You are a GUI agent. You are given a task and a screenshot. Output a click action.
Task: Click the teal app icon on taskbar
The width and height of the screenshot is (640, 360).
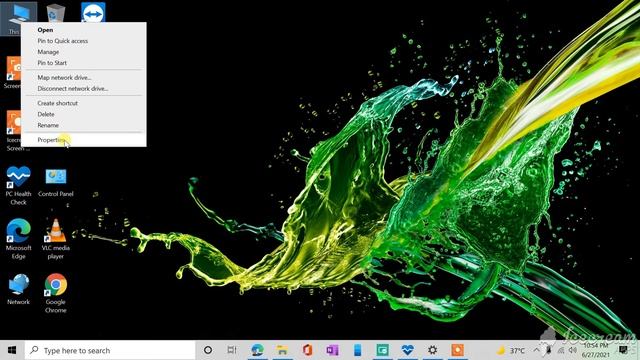(x=382, y=350)
